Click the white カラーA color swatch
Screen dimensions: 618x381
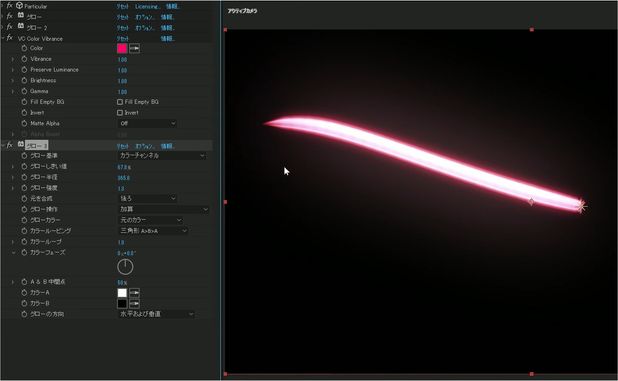click(x=122, y=293)
